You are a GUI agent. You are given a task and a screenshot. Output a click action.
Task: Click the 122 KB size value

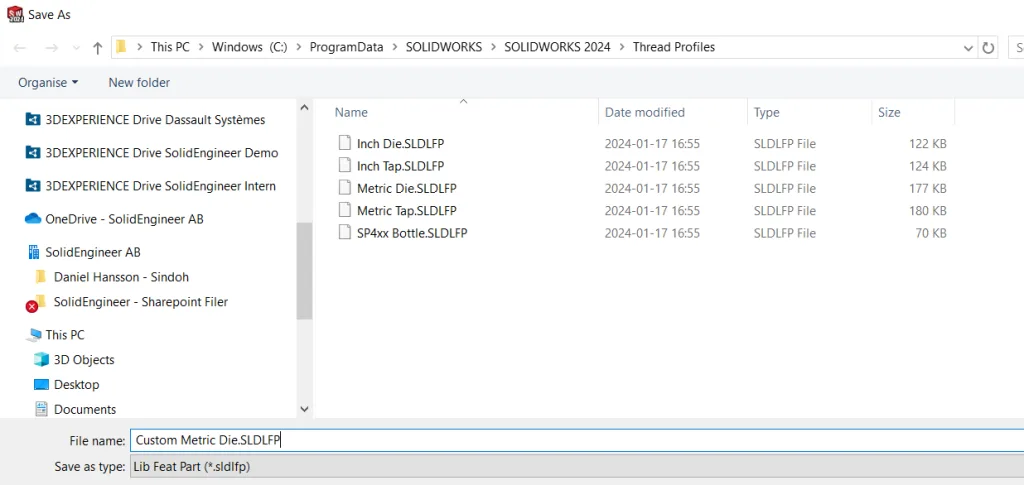928,144
